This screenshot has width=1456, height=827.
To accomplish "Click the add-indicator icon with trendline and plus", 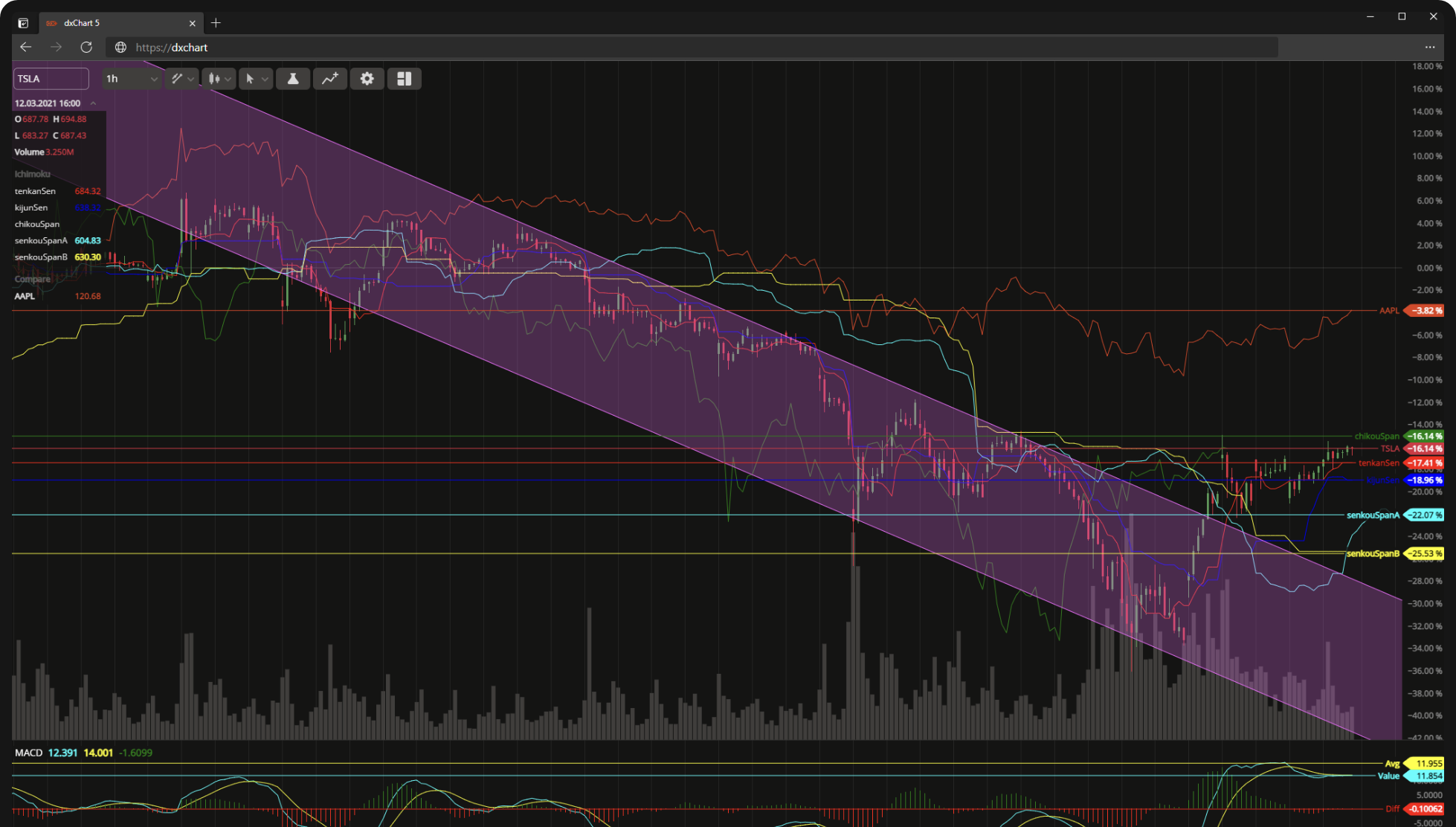I will pos(330,78).
